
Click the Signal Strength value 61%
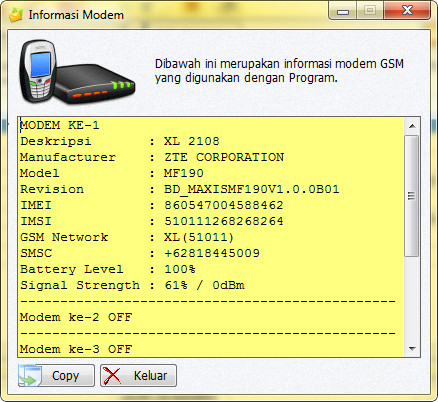(176, 285)
